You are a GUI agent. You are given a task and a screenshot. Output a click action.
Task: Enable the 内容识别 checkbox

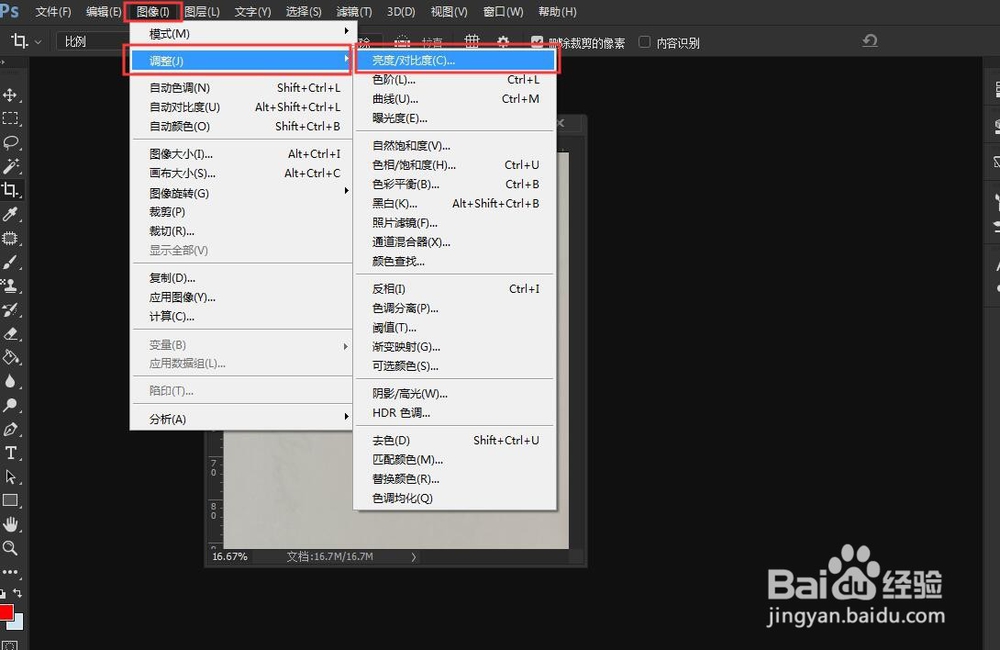click(x=643, y=42)
